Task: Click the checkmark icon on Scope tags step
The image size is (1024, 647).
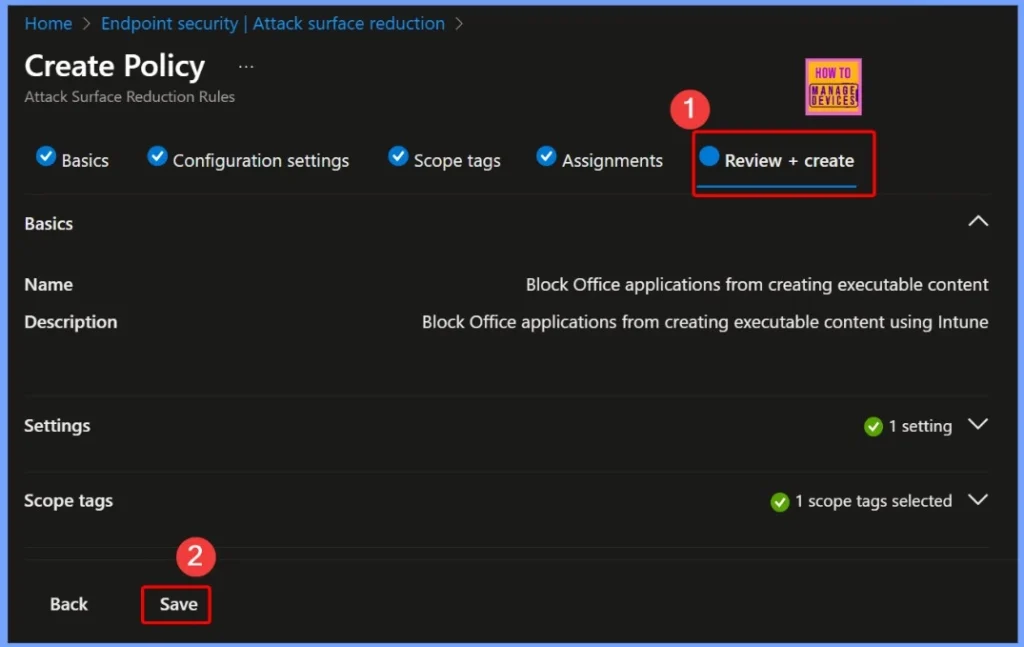Action: [x=397, y=156]
